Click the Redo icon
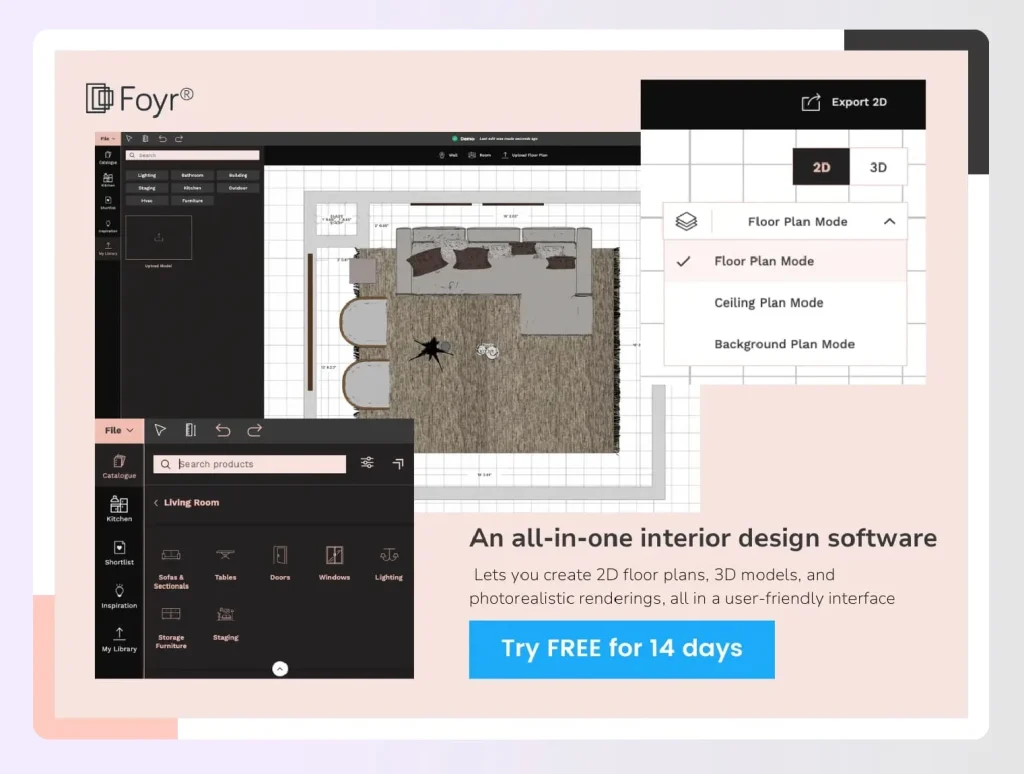 (254, 430)
